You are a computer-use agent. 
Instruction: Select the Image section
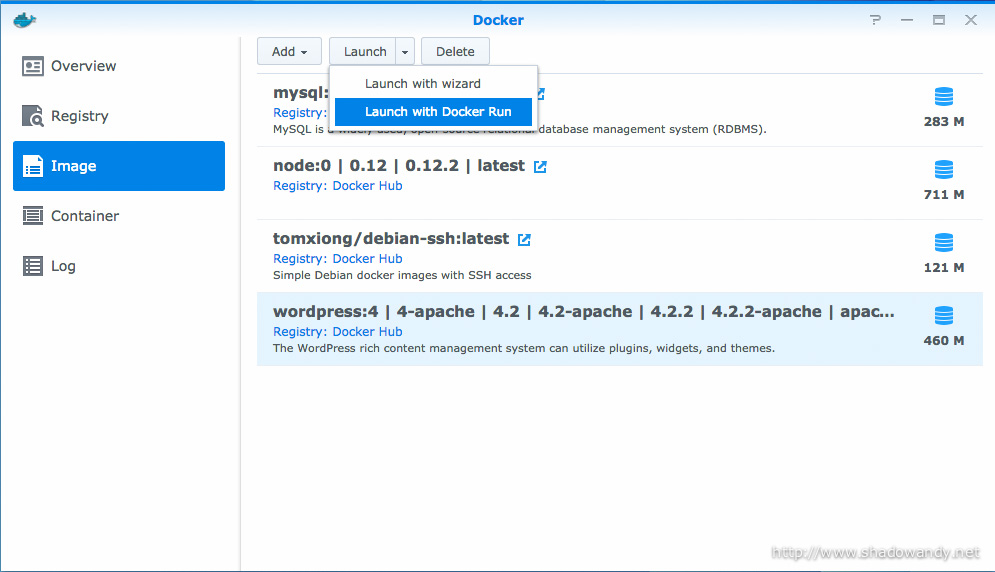(119, 166)
